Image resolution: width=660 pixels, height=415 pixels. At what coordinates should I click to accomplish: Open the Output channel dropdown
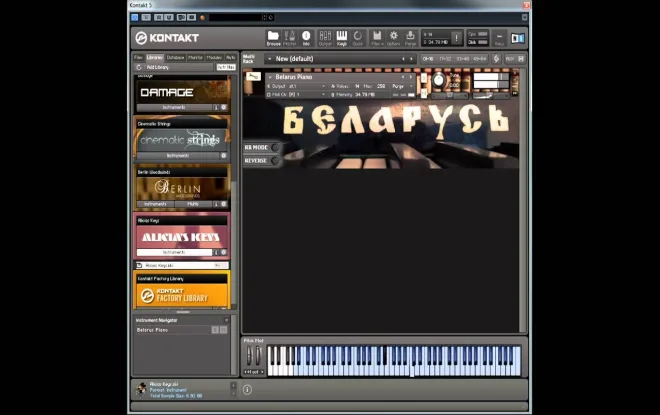pos(296,86)
